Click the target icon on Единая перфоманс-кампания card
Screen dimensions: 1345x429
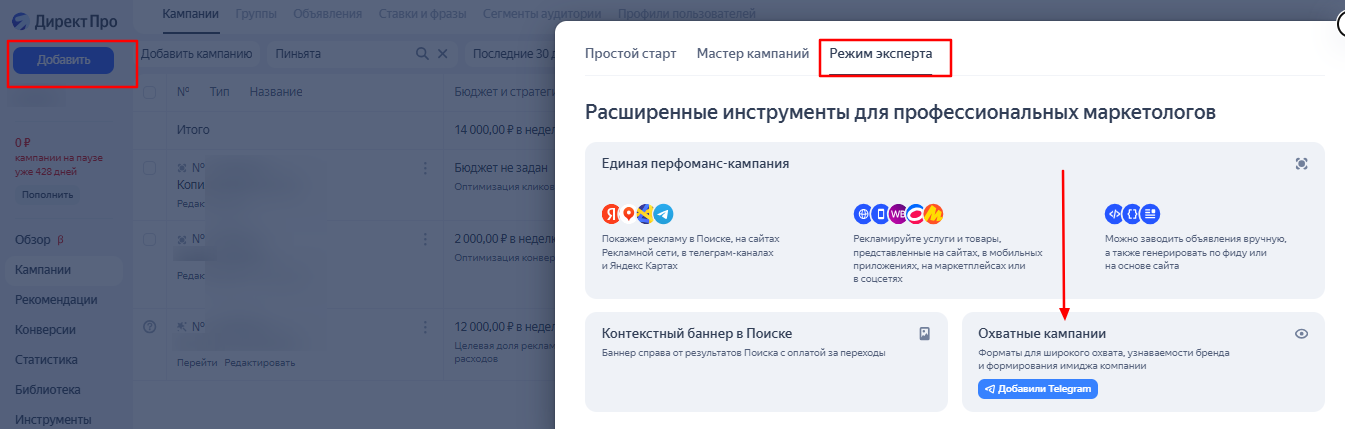coord(1301,164)
